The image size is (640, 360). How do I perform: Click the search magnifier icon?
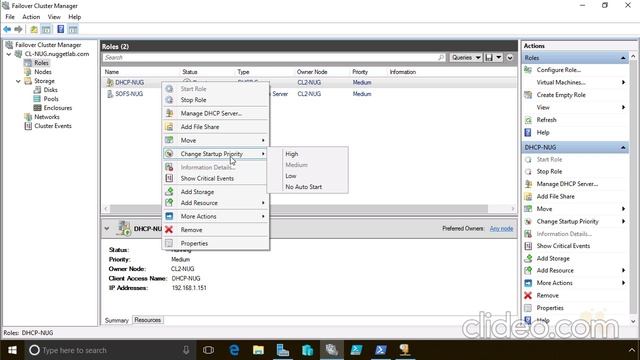[x=441, y=58]
